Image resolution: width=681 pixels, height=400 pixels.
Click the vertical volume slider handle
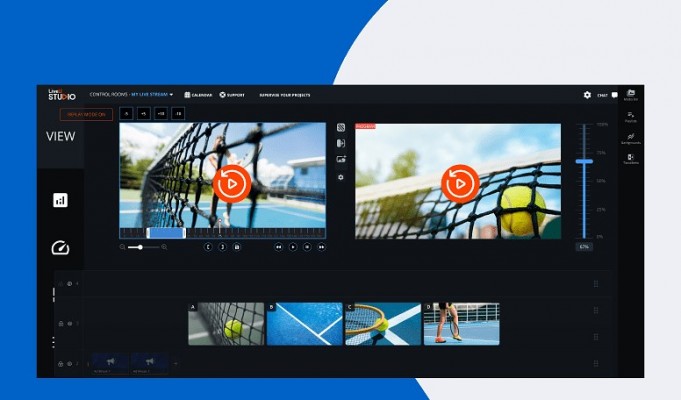tap(584, 160)
